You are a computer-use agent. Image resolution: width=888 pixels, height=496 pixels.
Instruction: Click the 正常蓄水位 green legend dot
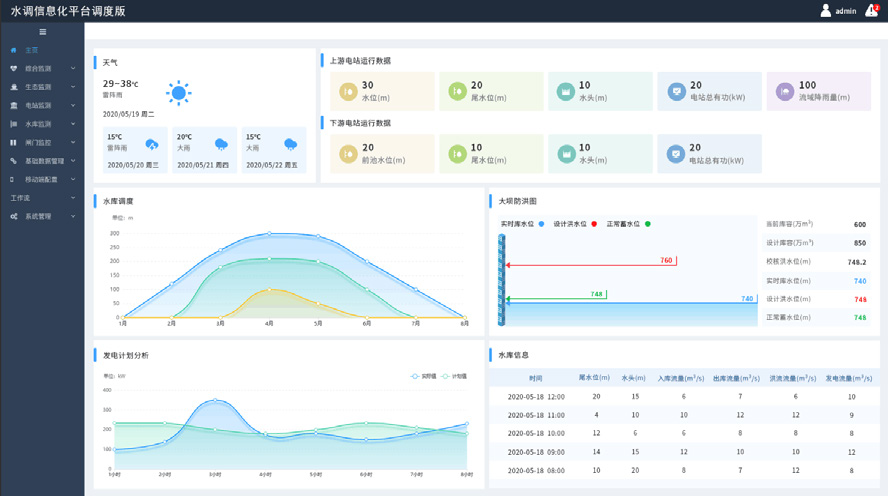point(647,224)
